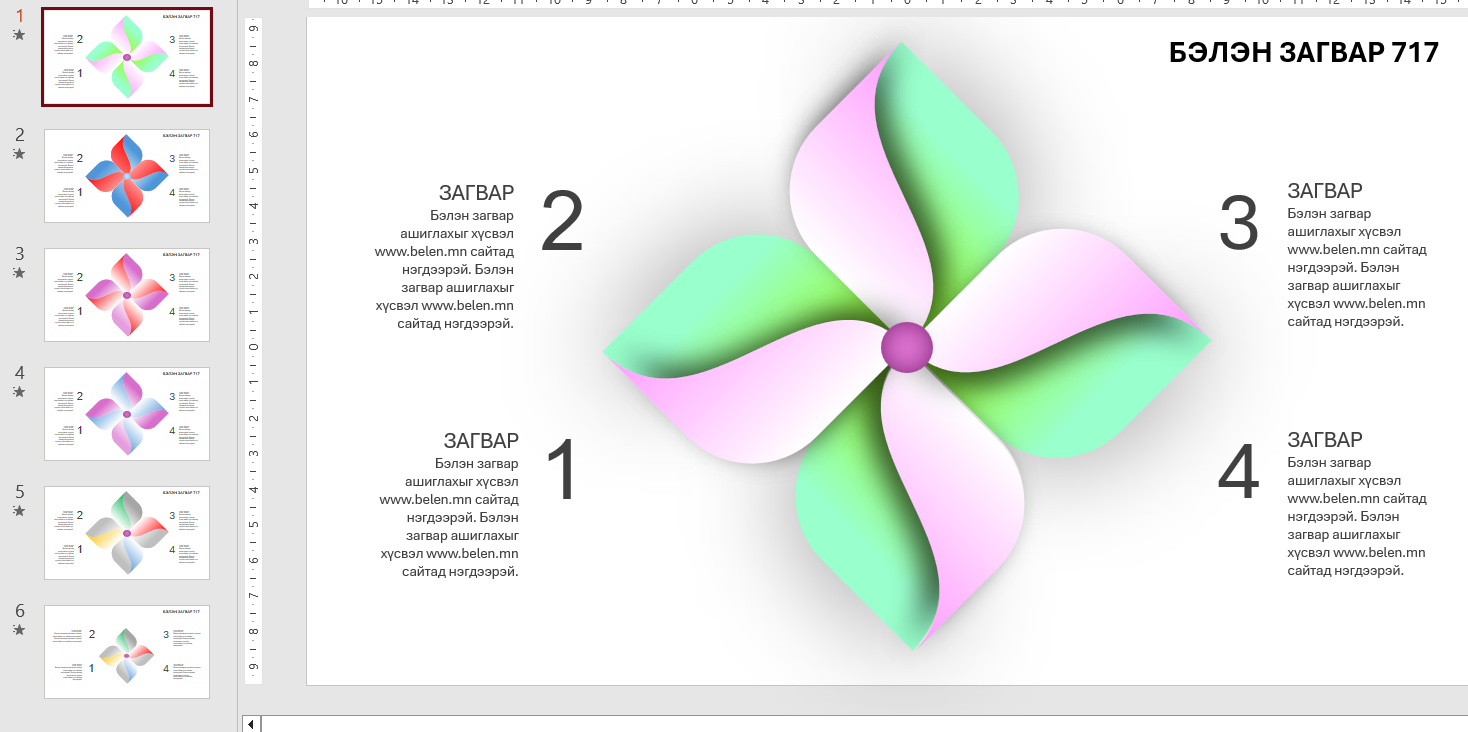This screenshot has width=1468, height=732.
Task: Click the animation star icon under slide 1
Action: tap(19, 35)
